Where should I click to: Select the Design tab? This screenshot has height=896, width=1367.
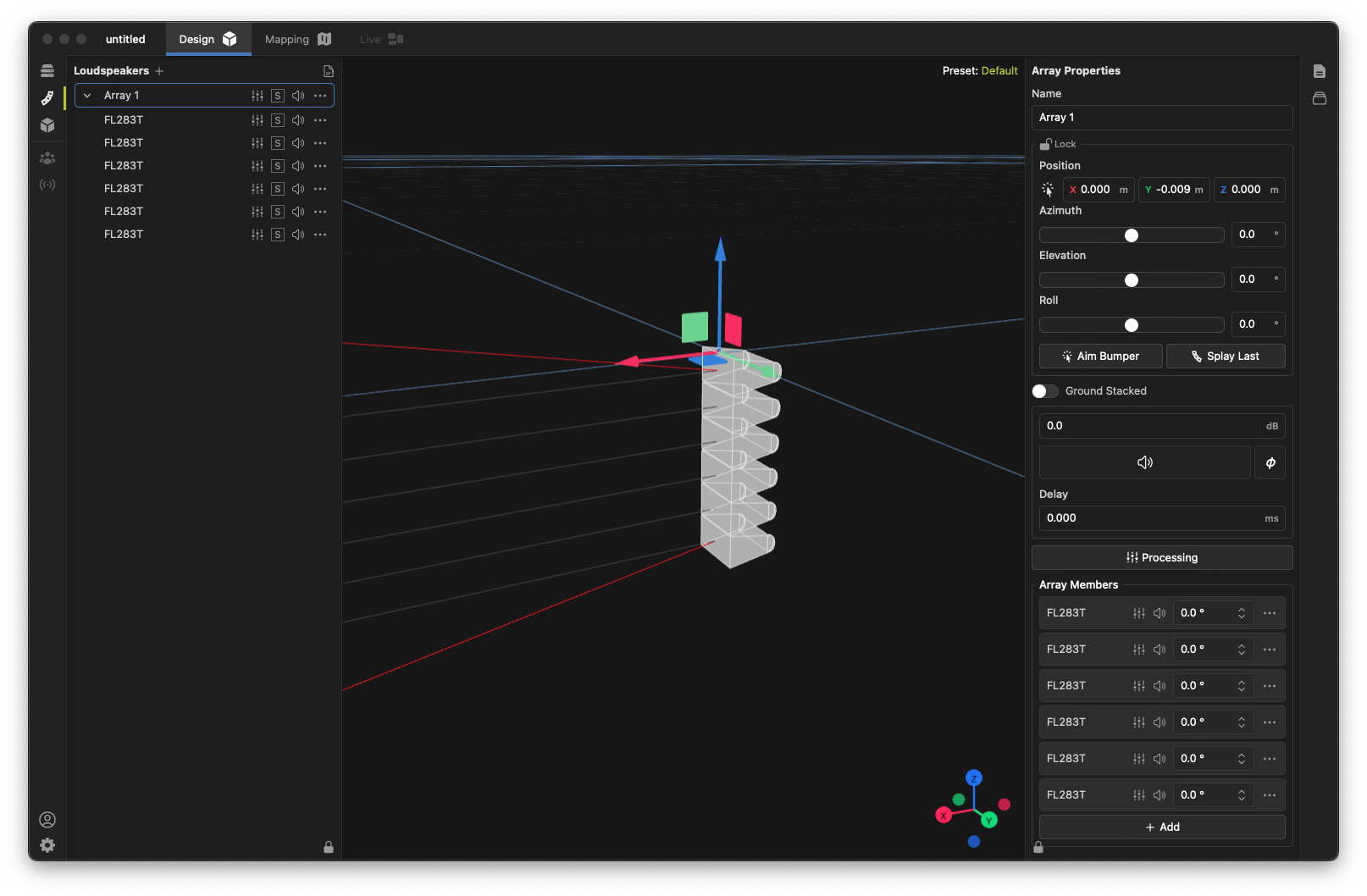point(208,40)
